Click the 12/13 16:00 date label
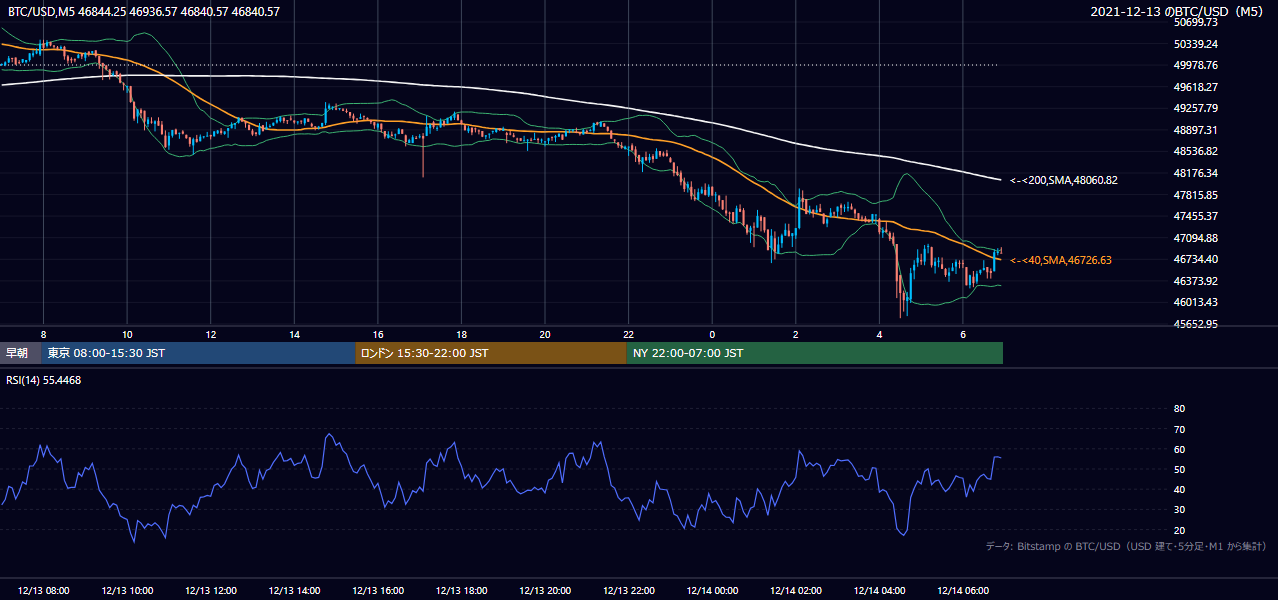Screen dimensions: 1278x600 377,591
